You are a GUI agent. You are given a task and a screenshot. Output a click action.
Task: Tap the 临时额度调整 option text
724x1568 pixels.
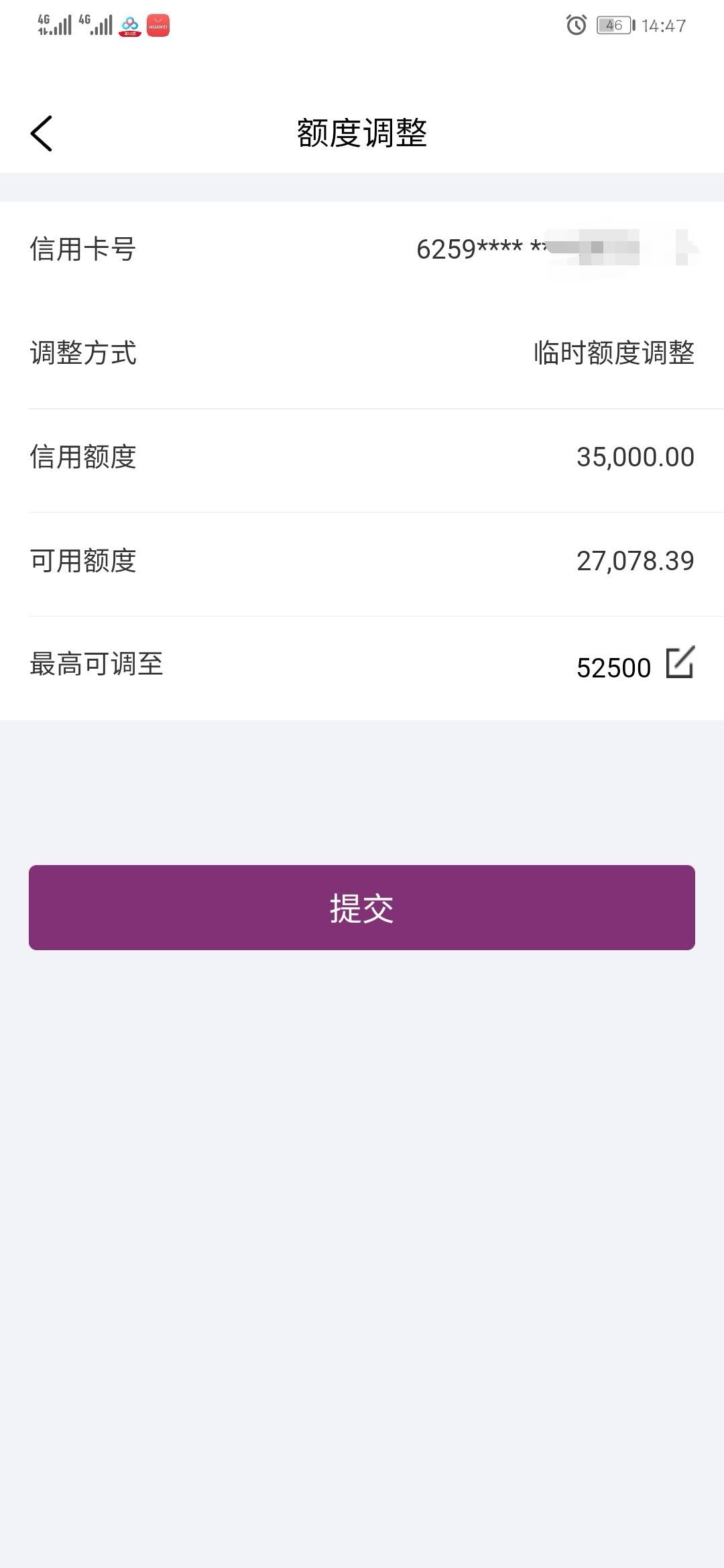[614, 353]
